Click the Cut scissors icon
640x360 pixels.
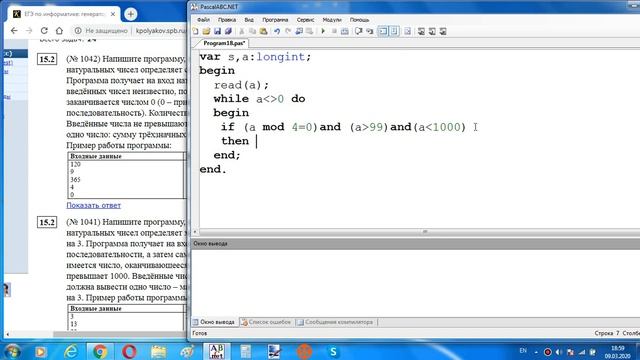coord(242,31)
